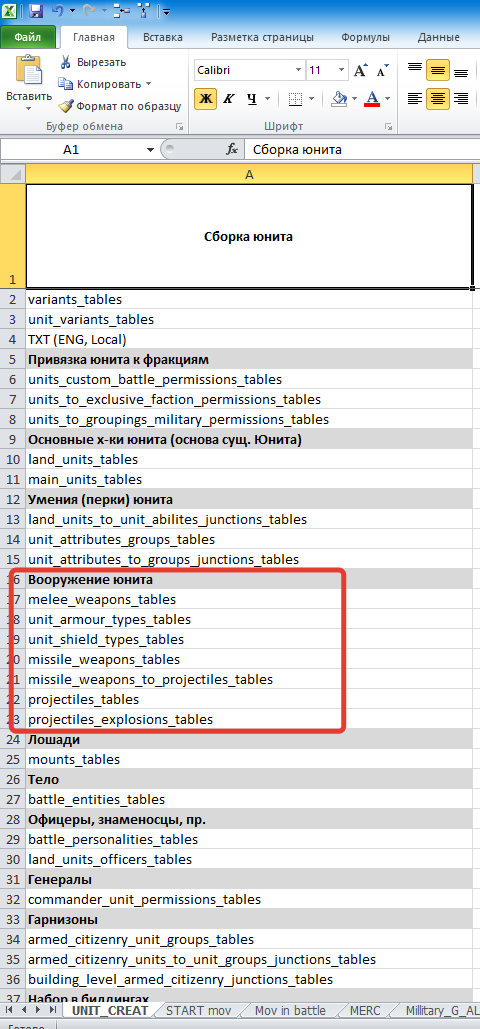
Task: Switch to the MERC sheet tab
Action: (x=365, y=1009)
